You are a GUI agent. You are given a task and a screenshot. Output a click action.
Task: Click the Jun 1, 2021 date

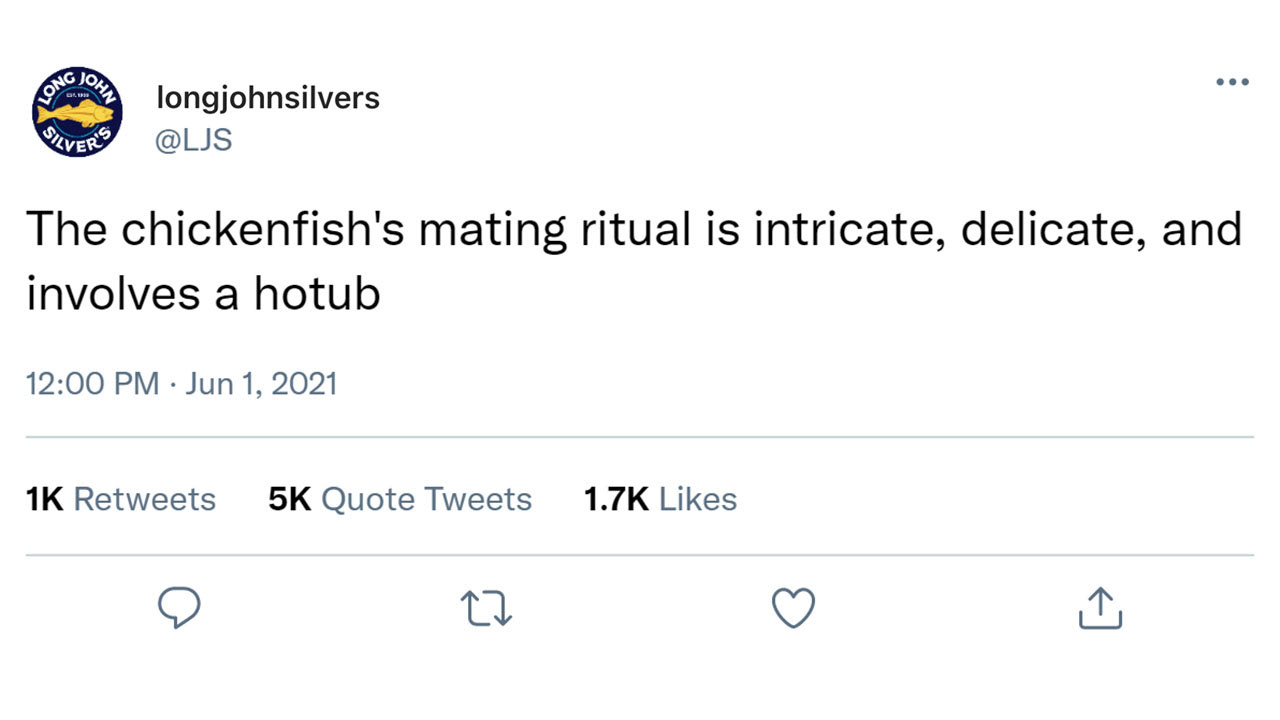pos(261,384)
